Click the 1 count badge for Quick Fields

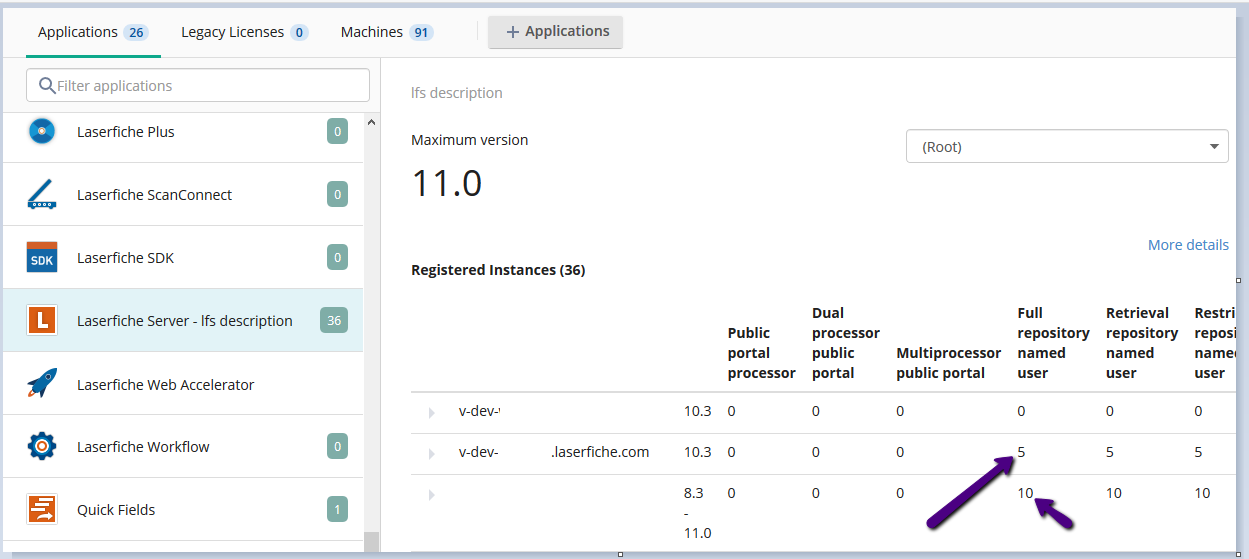337,510
